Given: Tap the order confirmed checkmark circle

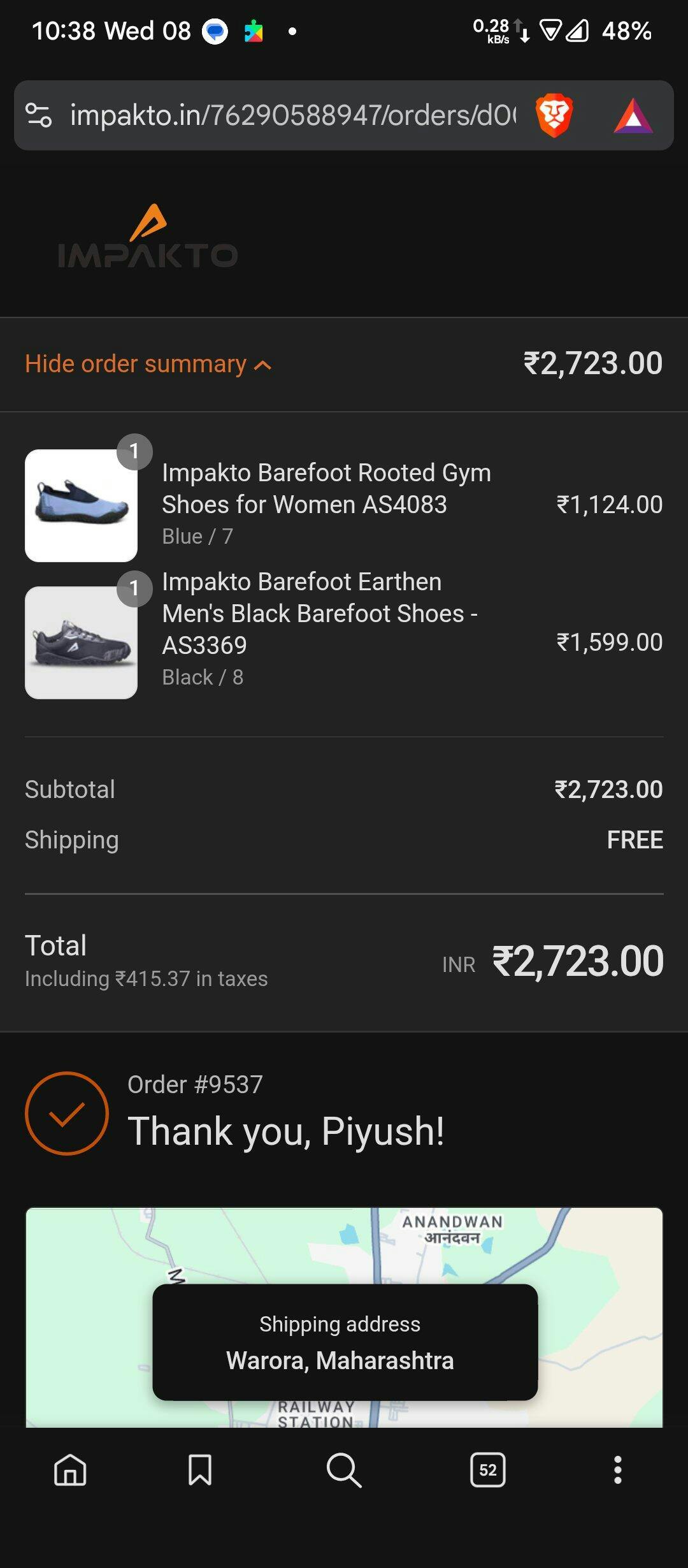Looking at the screenshot, I should coord(67,1114).
